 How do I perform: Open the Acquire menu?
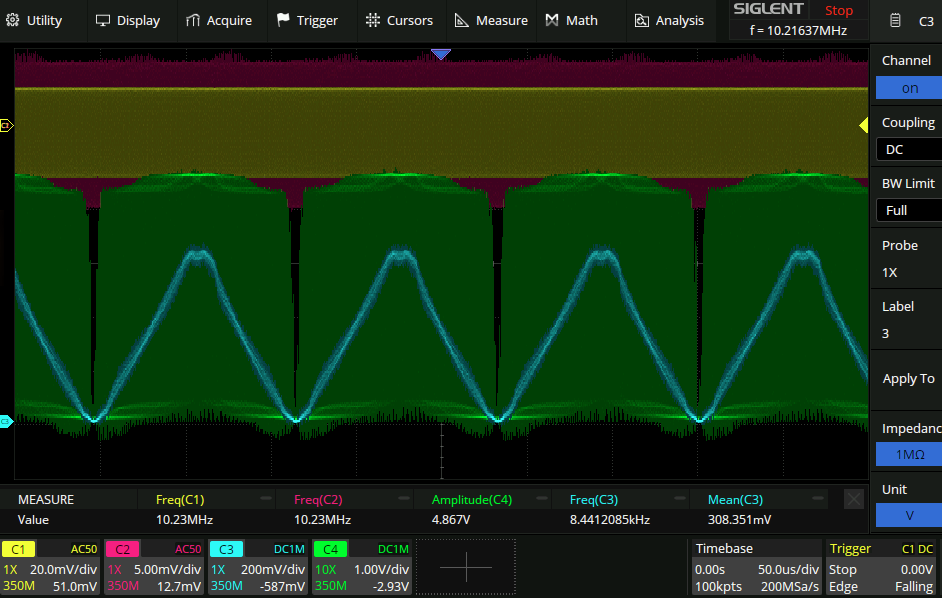218,20
